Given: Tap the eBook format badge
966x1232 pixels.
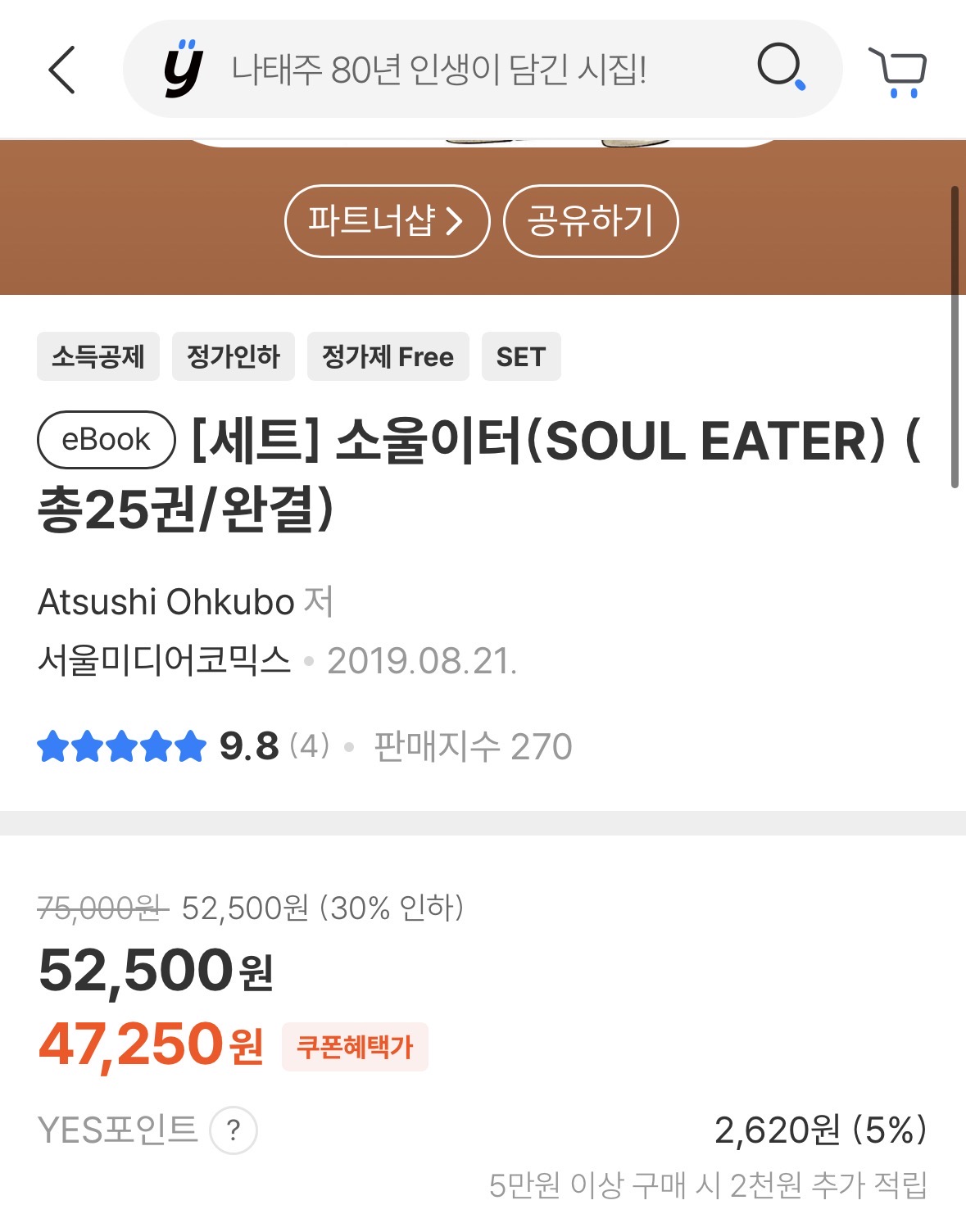Looking at the screenshot, I should coord(107,440).
